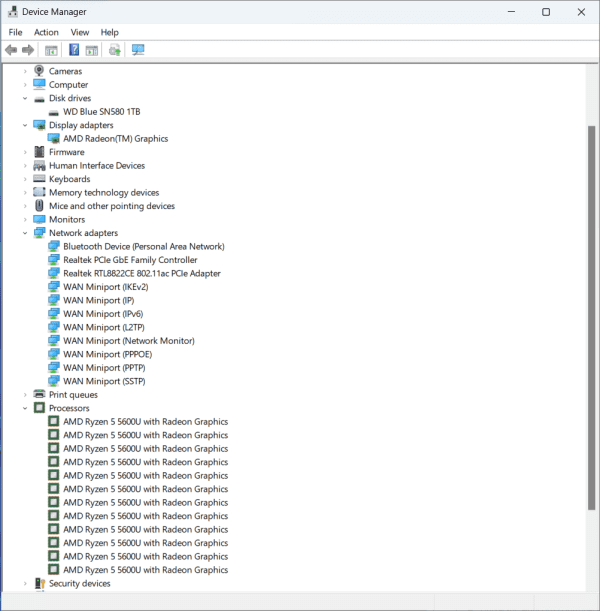Screen dimensions: 600x611
Task: Open the View menu
Action: click(79, 32)
